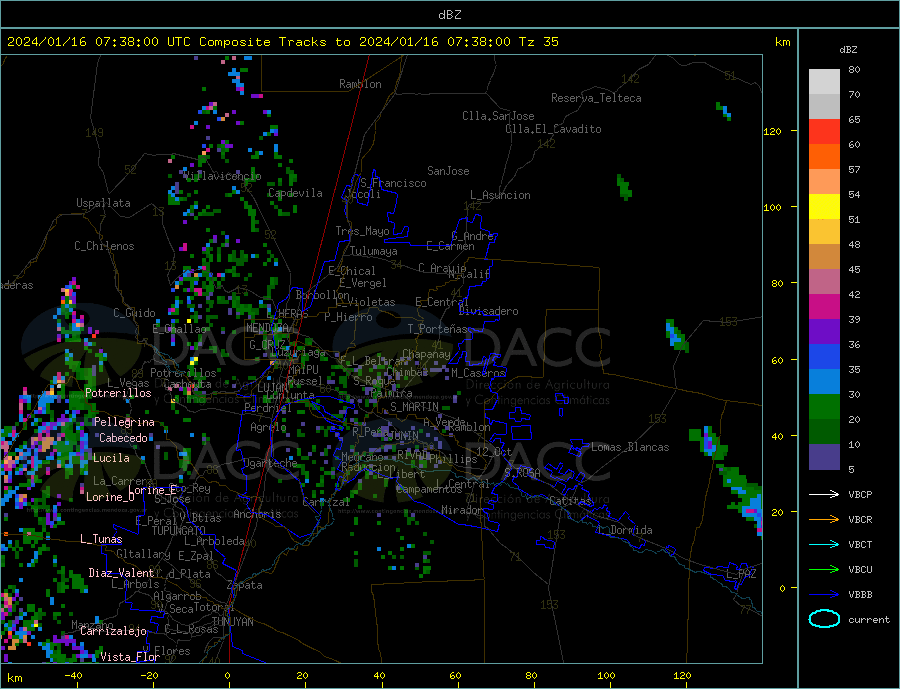Click the Clla.El_Cavadito label

point(553,129)
